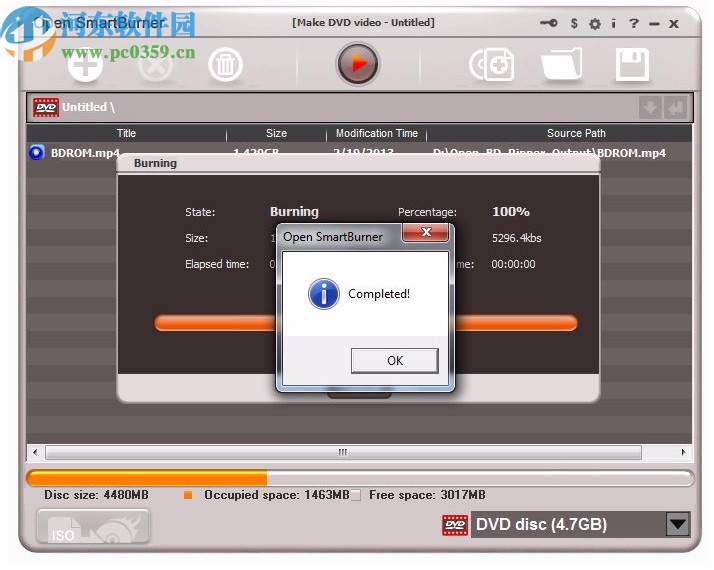The height and width of the screenshot is (570, 714).
Task: Sort by Source Path column header
Action: [x=576, y=133]
